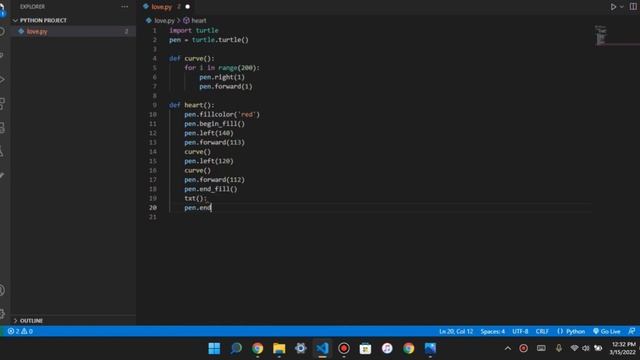This screenshot has height=360, width=640.
Task: Click the VS Code taskbar icon
Action: coord(322,348)
